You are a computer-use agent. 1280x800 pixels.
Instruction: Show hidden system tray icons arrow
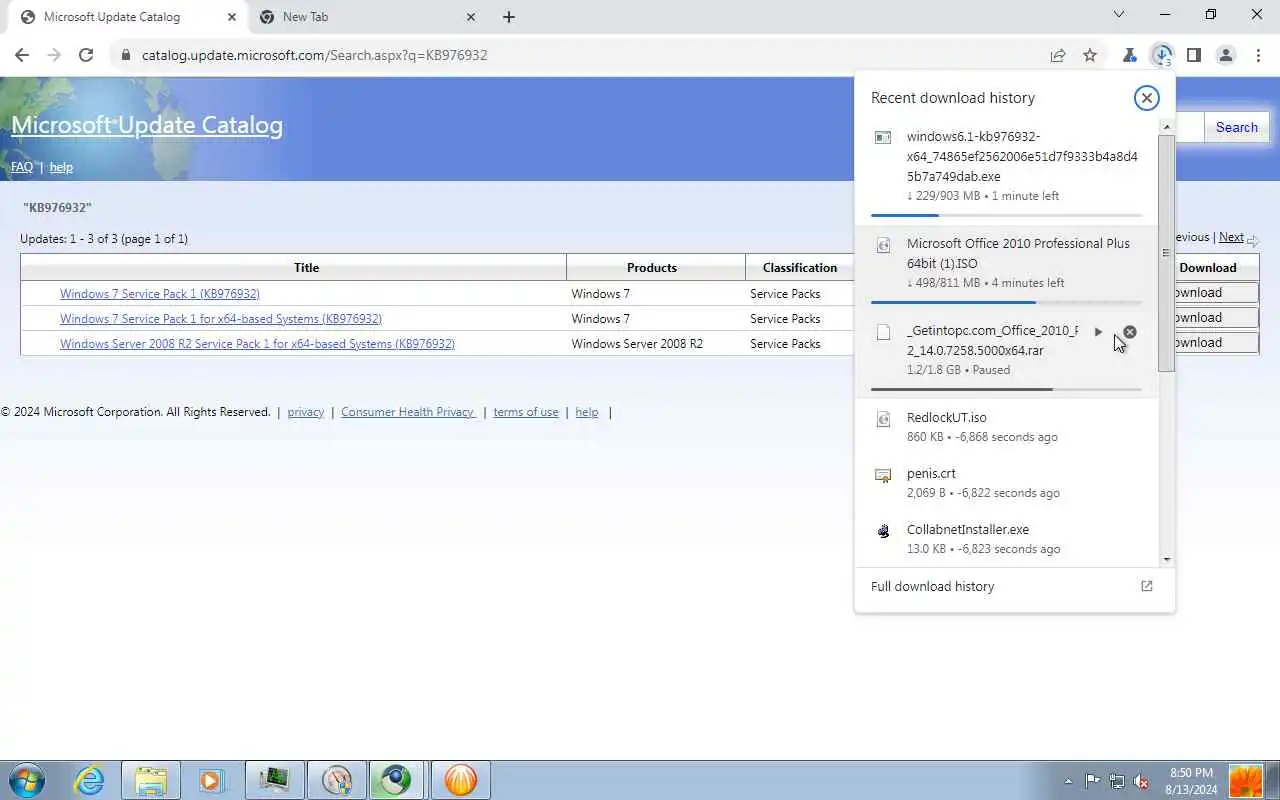pos(1068,781)
